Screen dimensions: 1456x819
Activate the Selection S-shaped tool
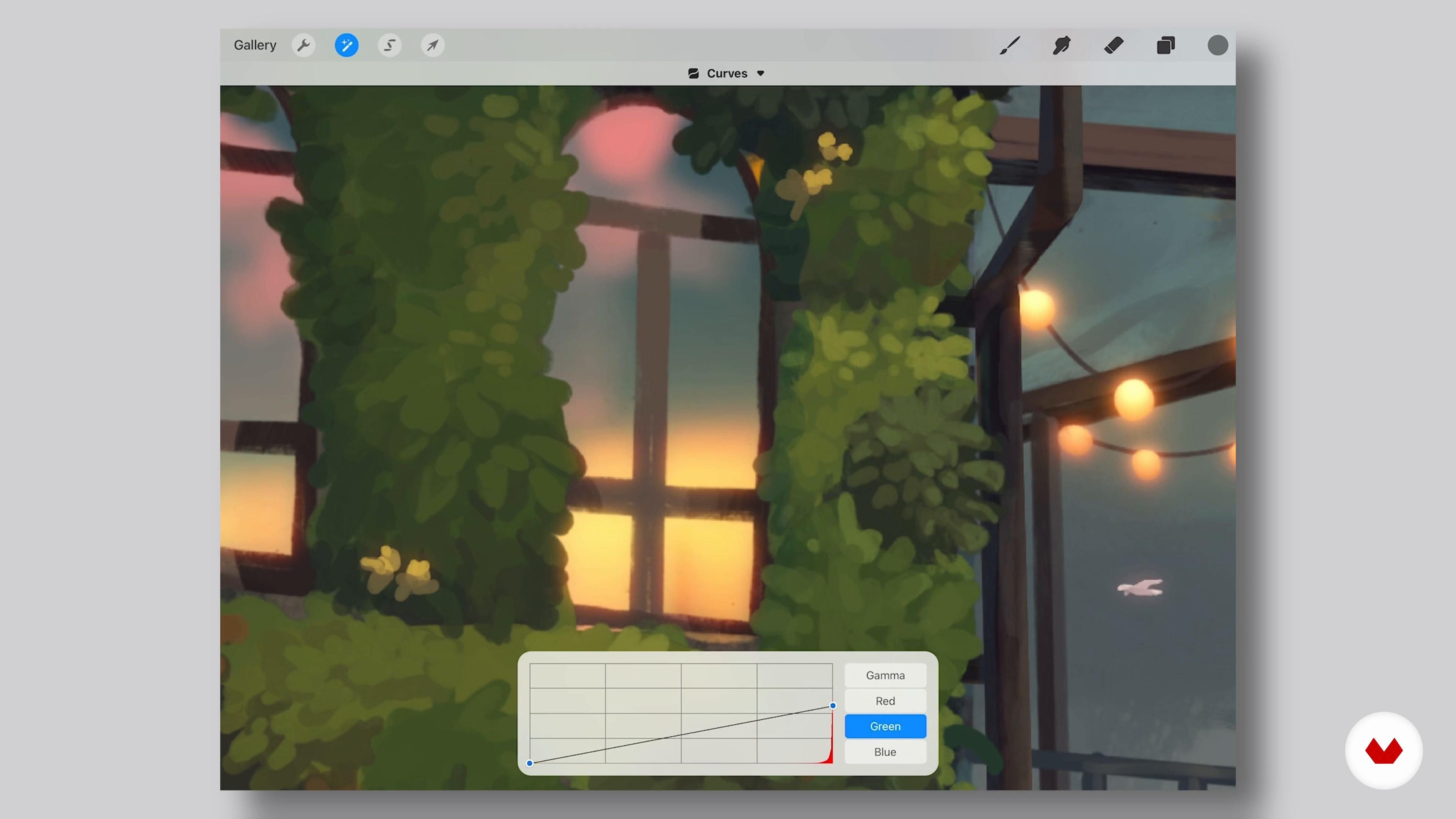click(x=389, y=45)
